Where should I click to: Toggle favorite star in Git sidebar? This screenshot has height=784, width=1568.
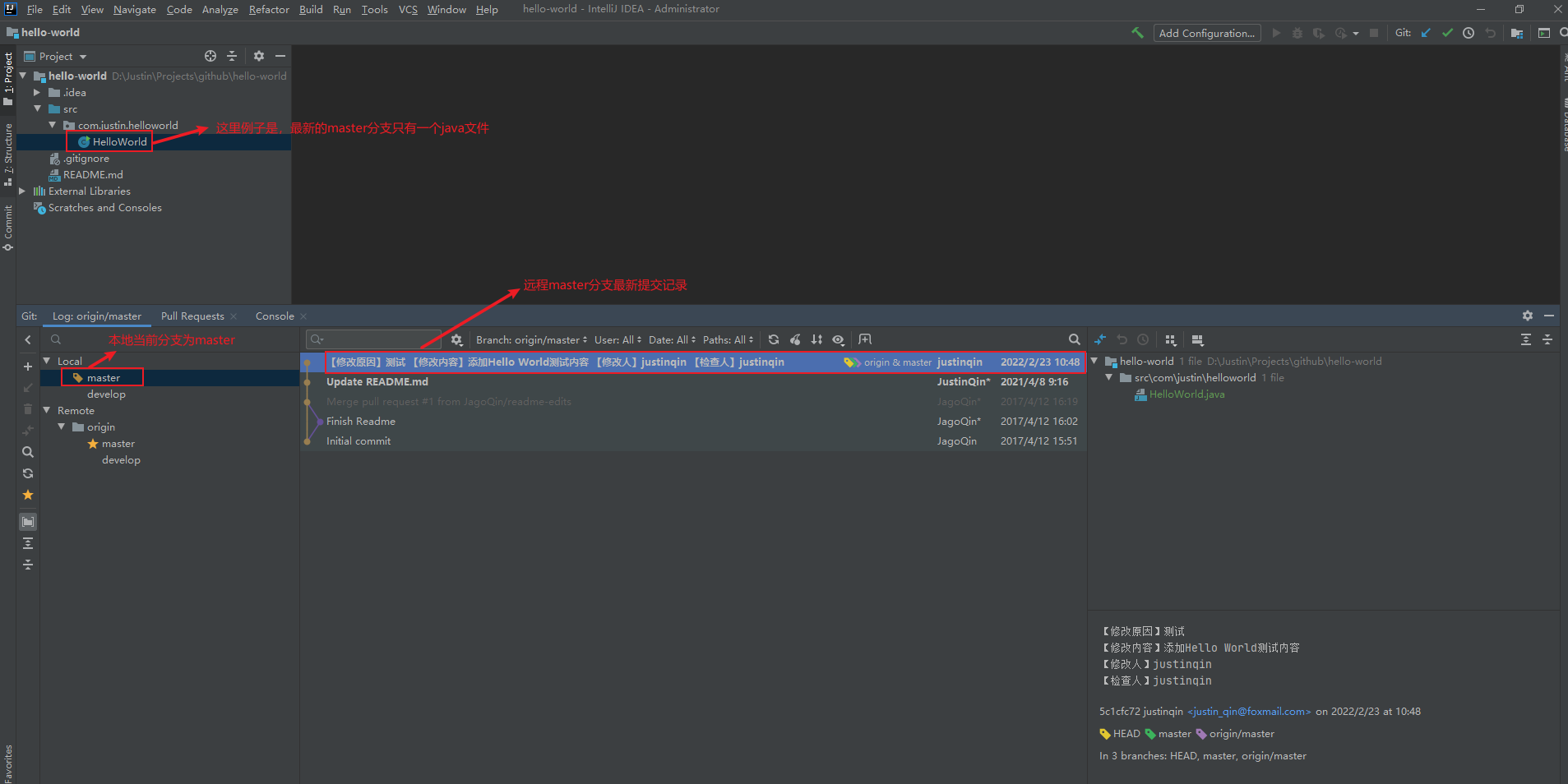coord(28,495)
